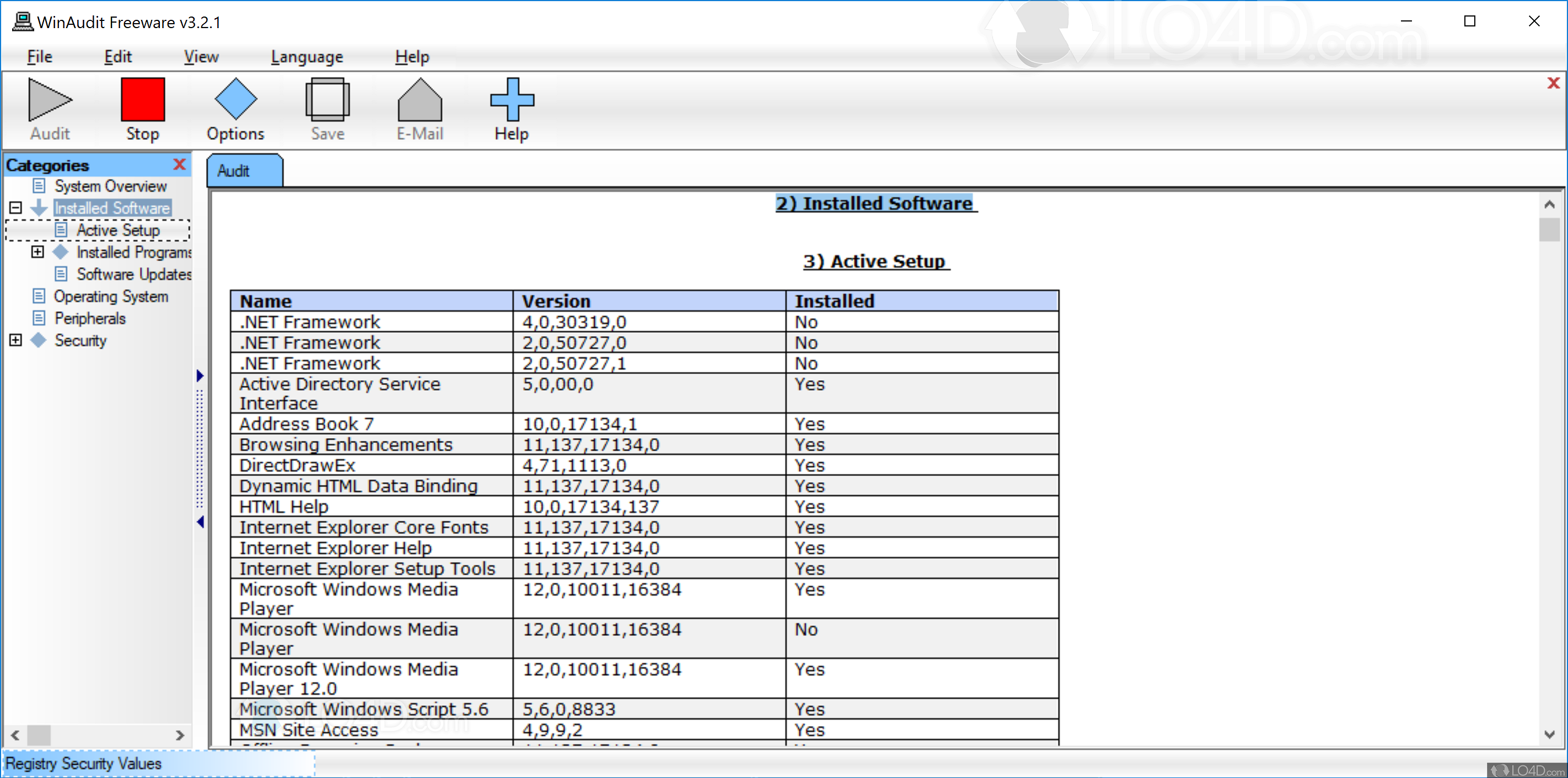Open the File menu
1568x778 pixels.
coord(40,57)
